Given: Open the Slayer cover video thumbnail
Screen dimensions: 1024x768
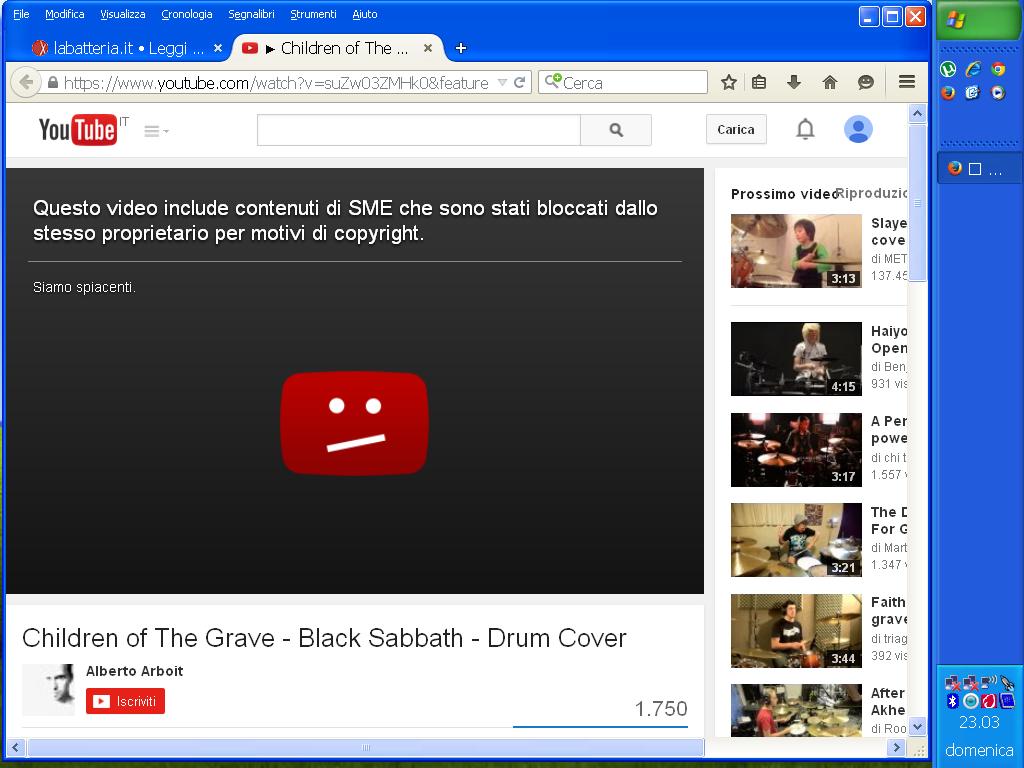Looking at the screenshot, I should (x=796, y=251).
